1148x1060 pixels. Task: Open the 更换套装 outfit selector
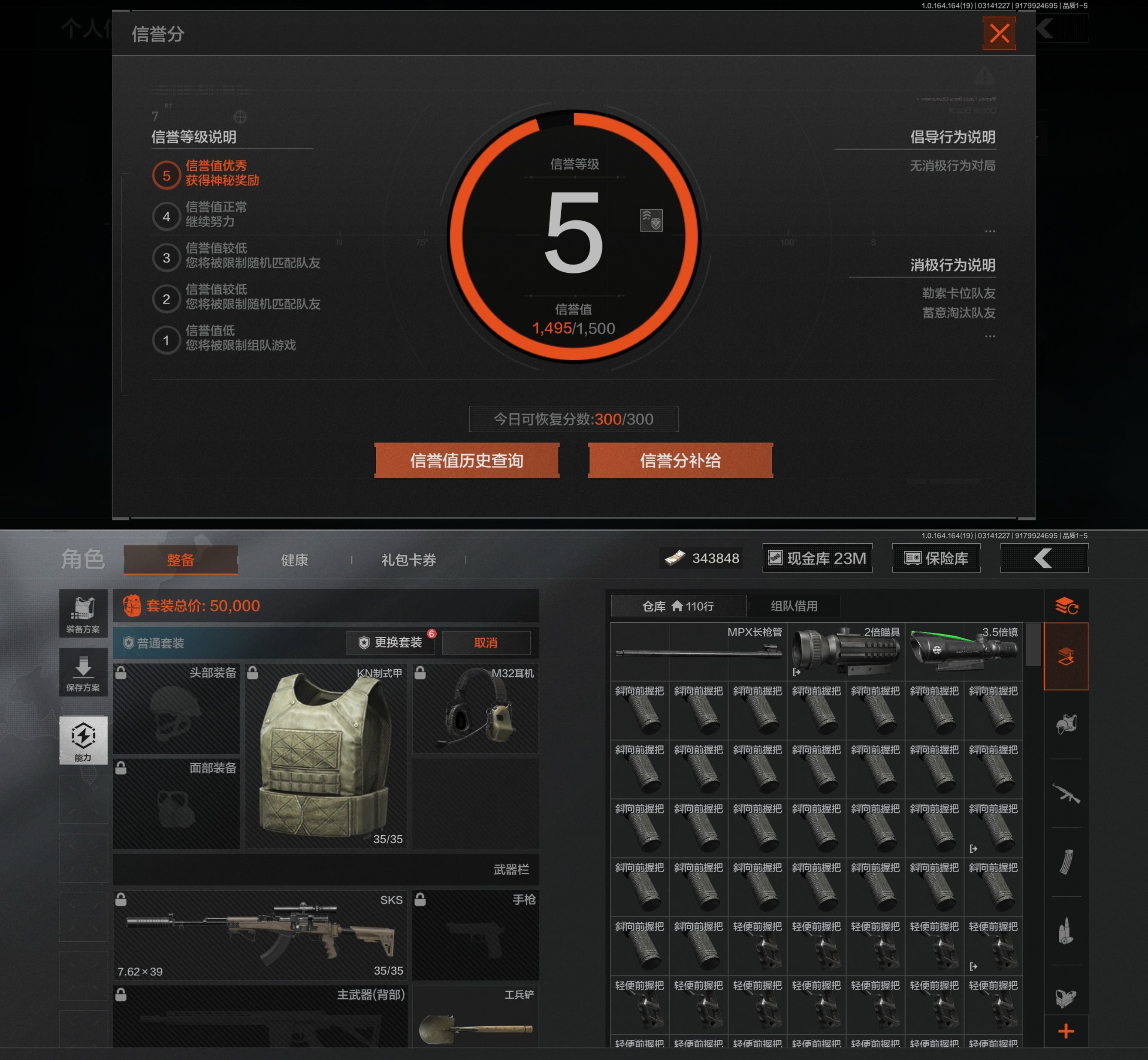(391, 642)
